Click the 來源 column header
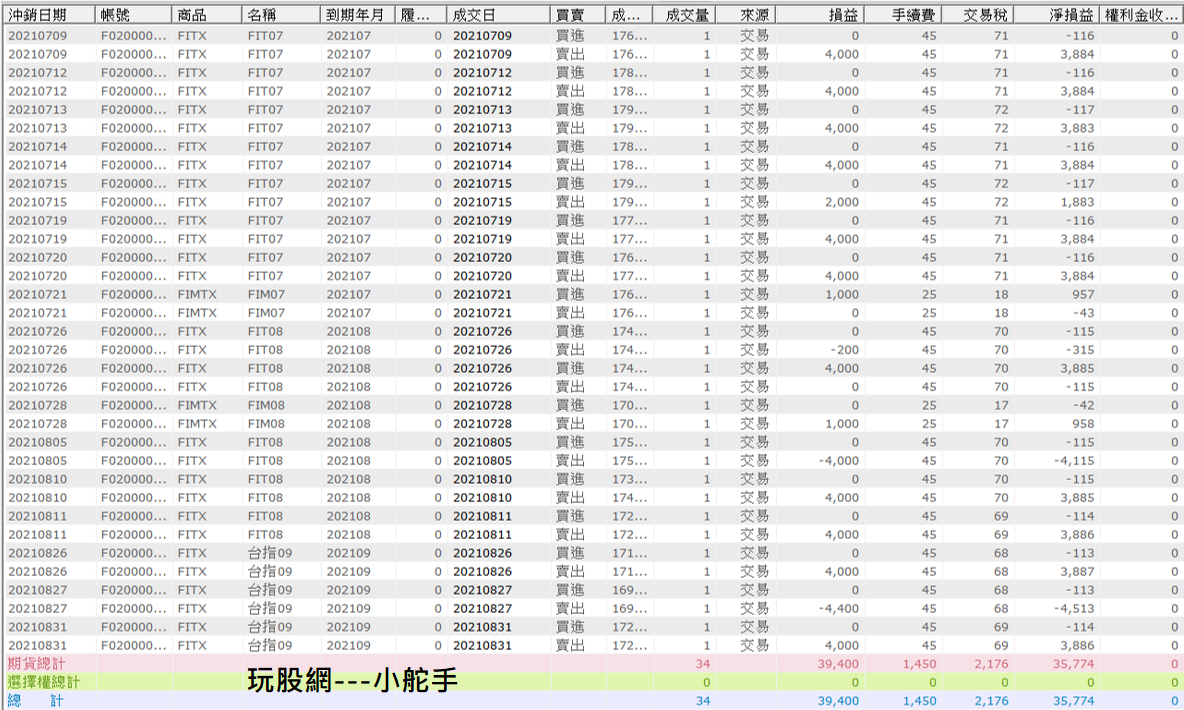 click(745, 14)
